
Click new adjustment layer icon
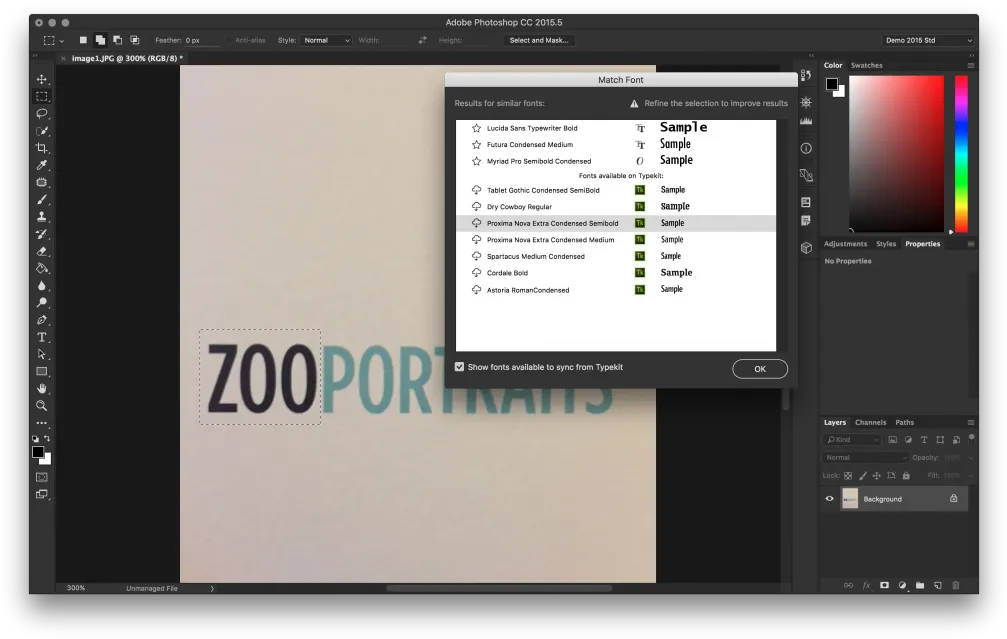point(902,585)
